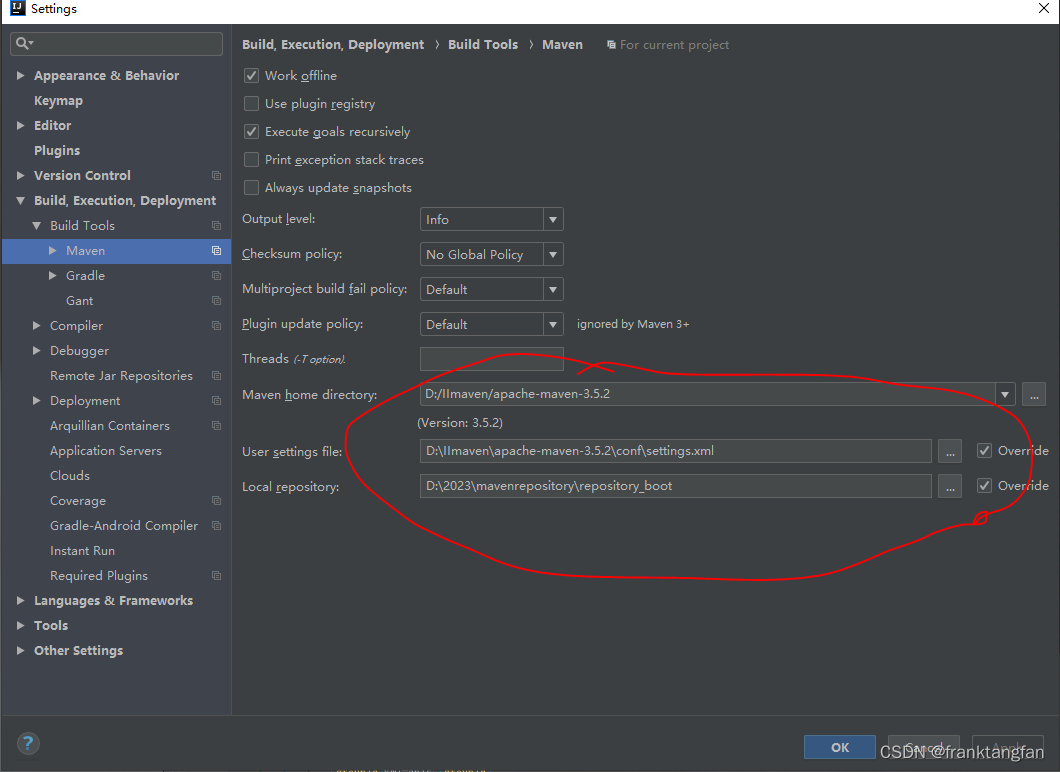Click the project-level icon on Maven row
This screenshot has width=1060, height=772.
click(216, 251)
